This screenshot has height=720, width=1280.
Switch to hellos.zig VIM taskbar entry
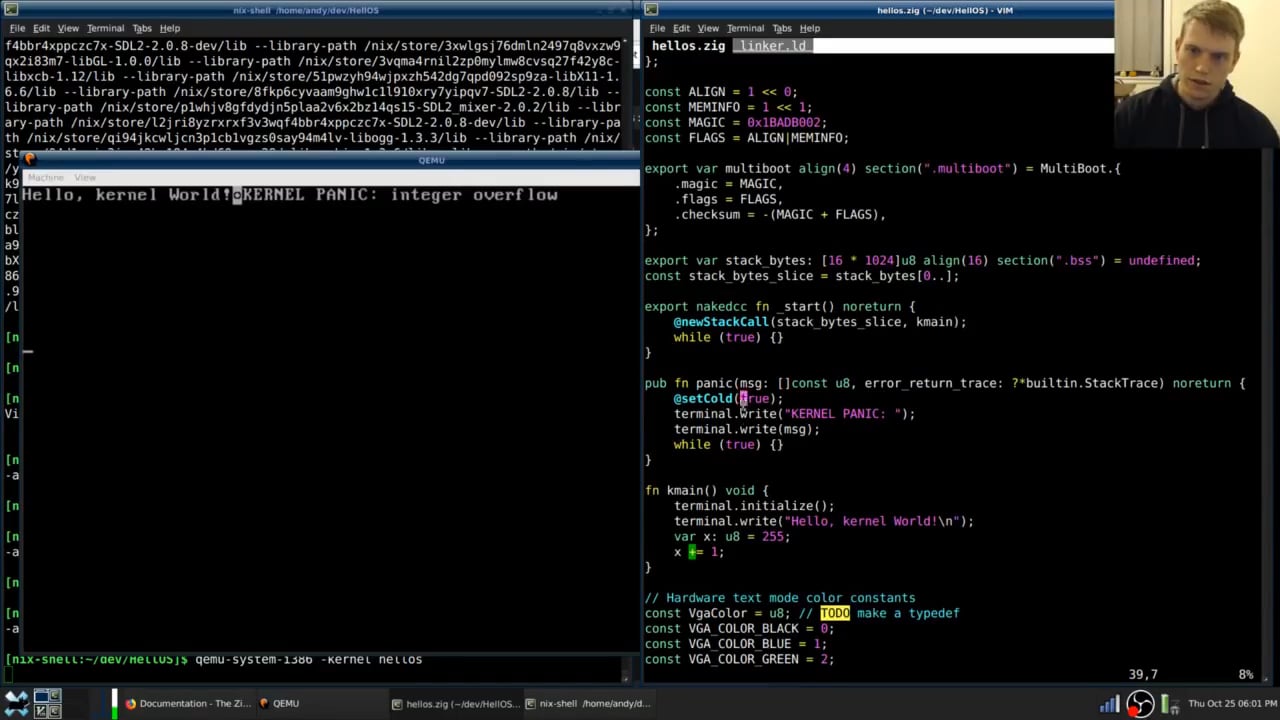455,703
